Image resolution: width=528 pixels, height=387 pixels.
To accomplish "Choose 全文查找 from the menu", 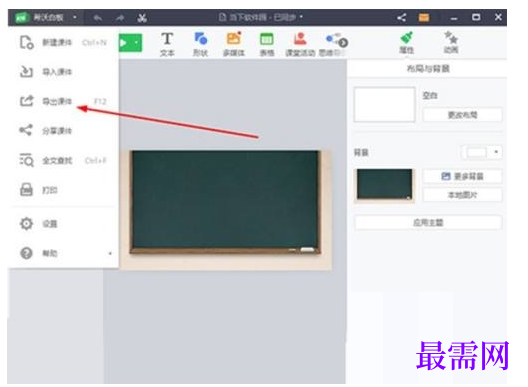I will (x=63, y=160).
